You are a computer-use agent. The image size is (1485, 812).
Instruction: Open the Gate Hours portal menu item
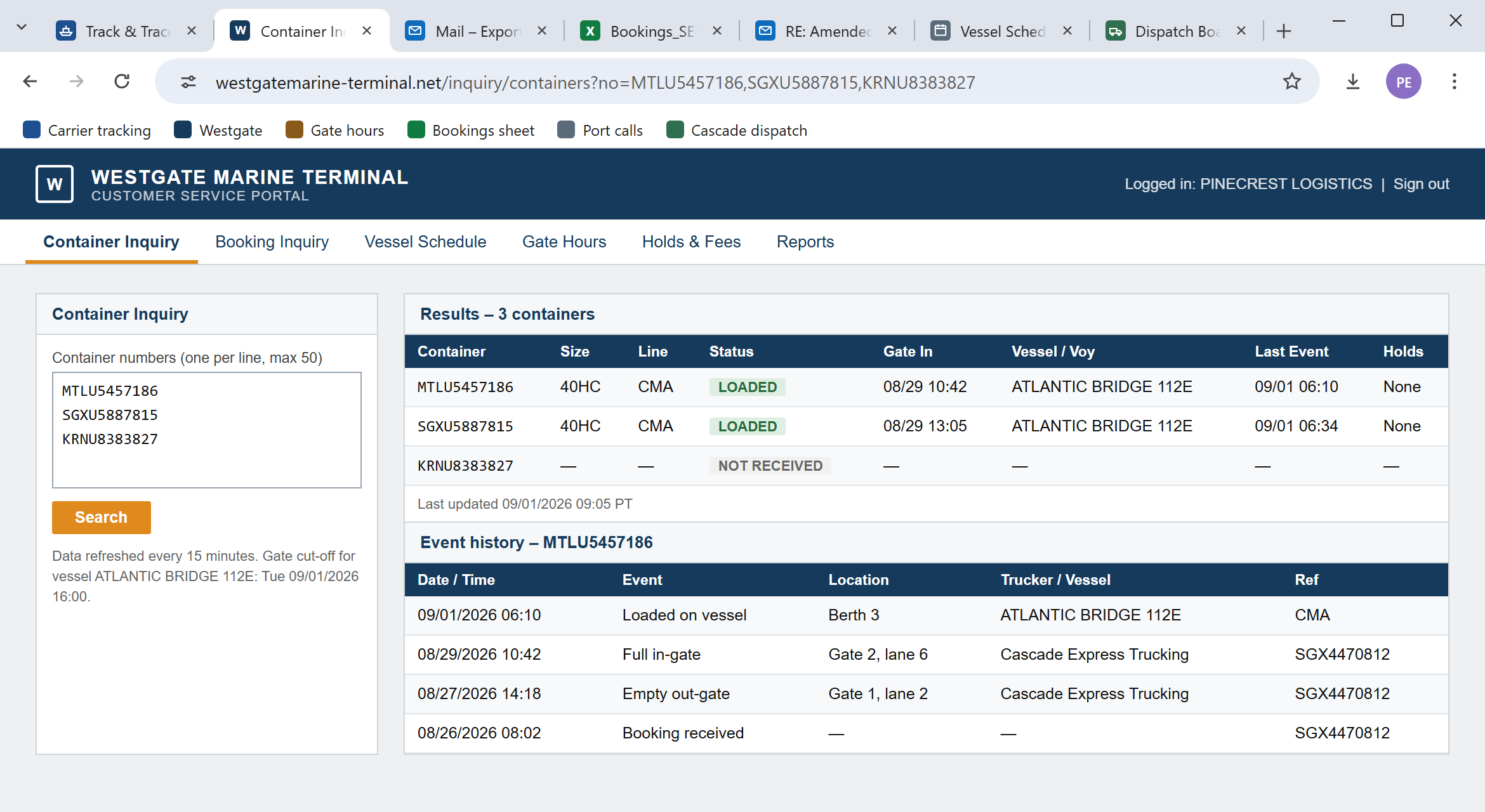(x=564, y=242)
